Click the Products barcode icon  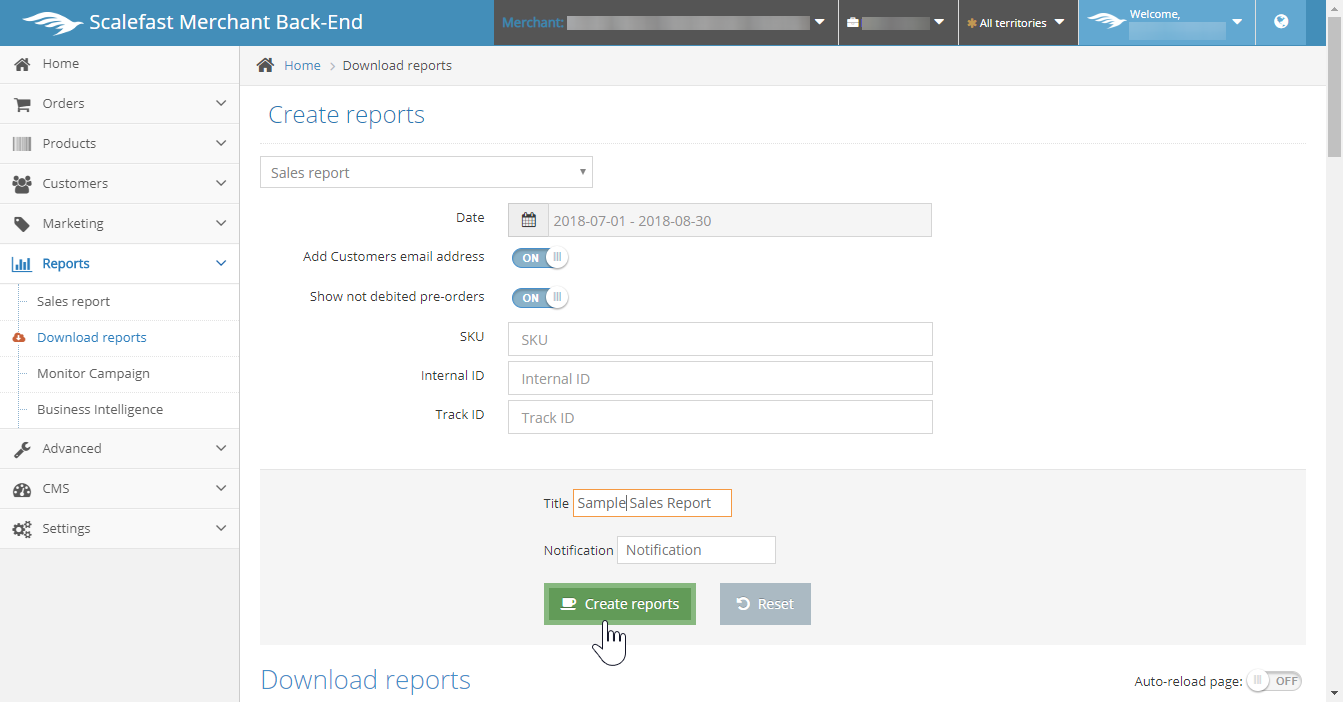point(21,144)
